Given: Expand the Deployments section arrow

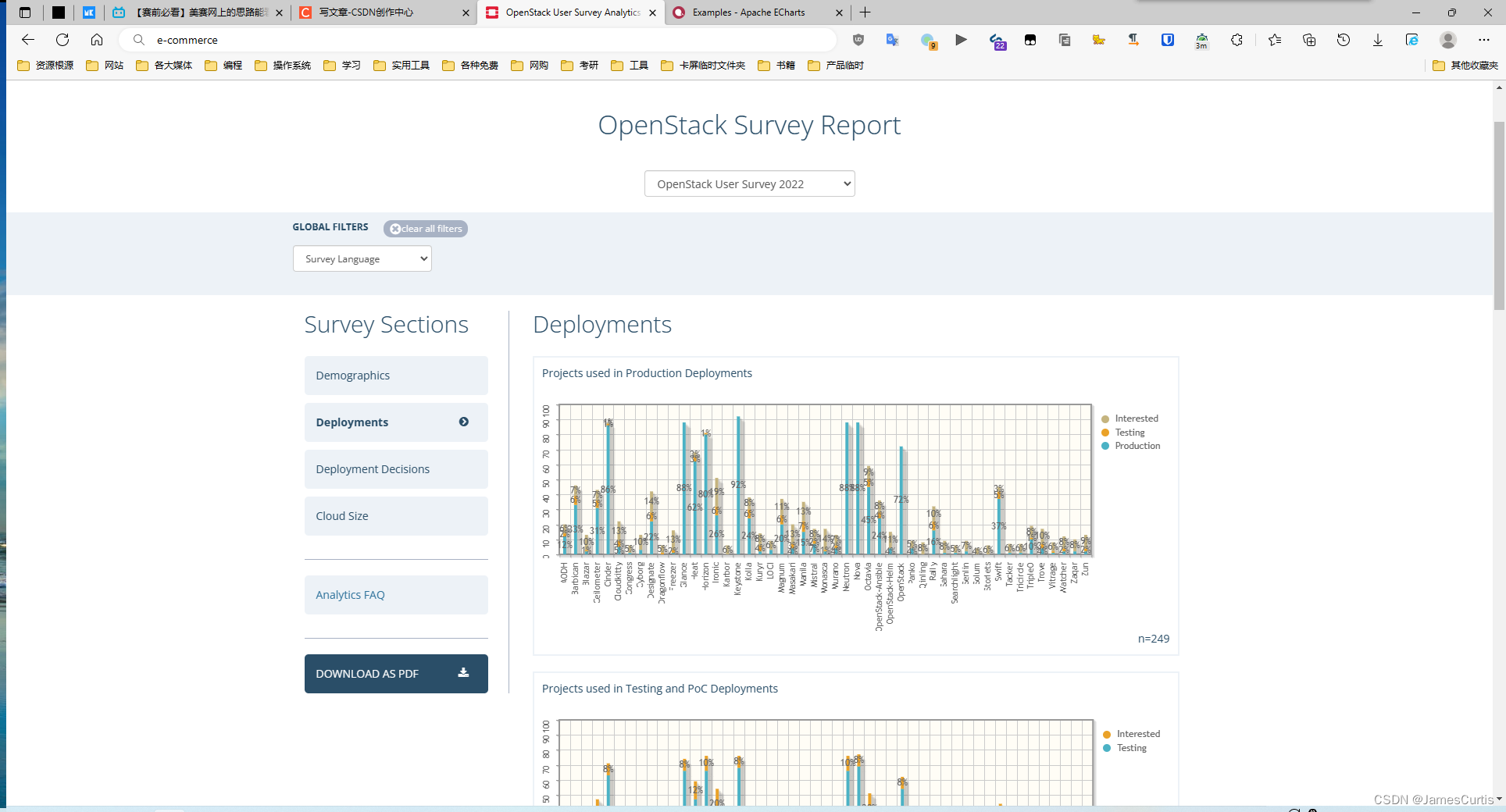Looking at the screenshot, I should (x=463, y=422).
